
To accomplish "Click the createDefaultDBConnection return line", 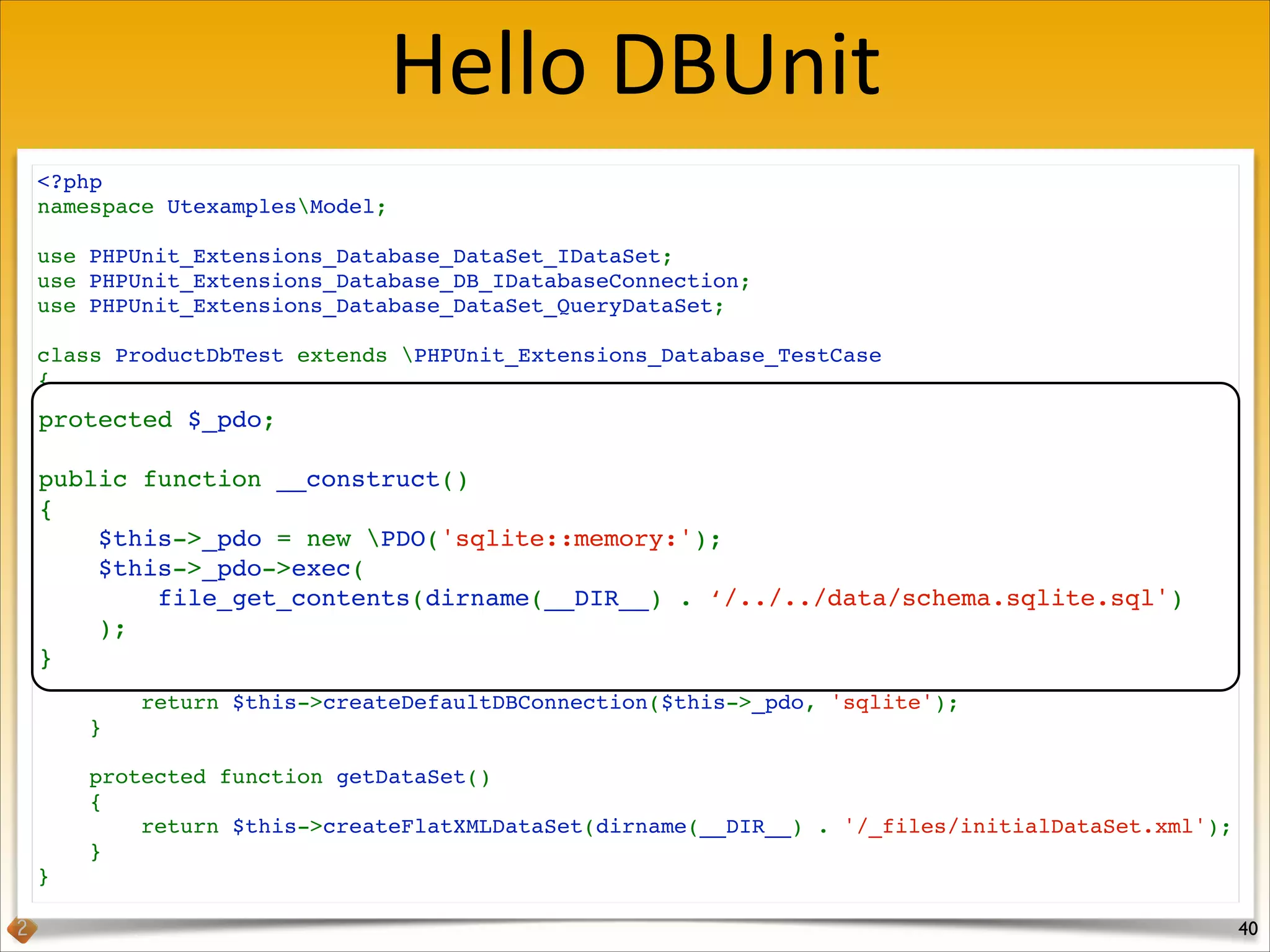I will click(x=549, y=703).
